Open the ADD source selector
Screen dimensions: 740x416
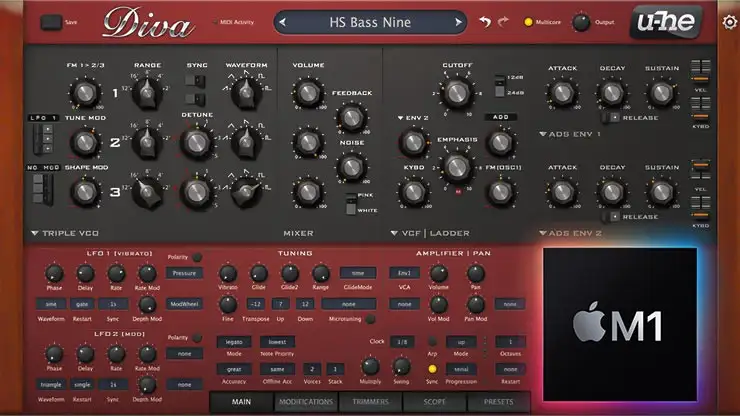pos(501,117)
